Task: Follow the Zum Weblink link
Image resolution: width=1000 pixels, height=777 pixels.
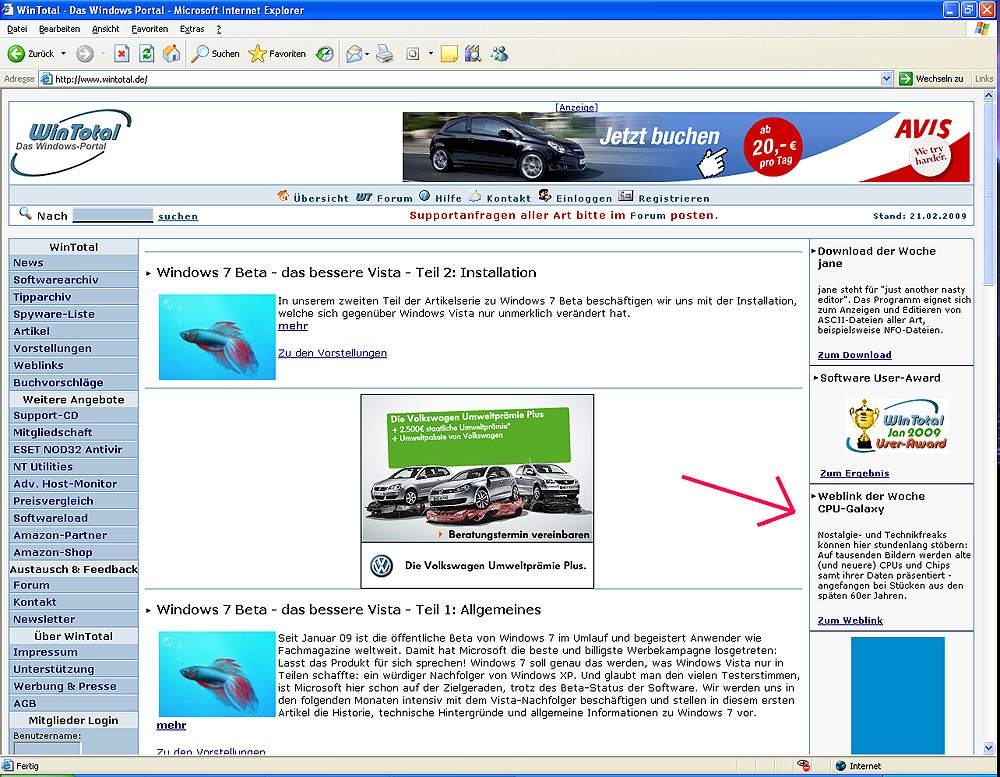Action: tap(850, 621)
